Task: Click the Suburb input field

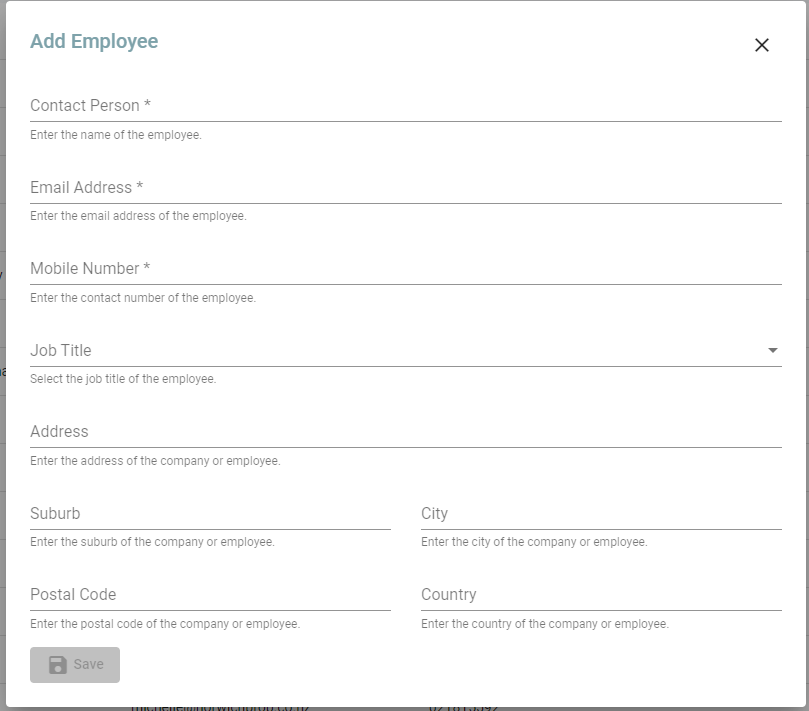Action: tap(200, 514)
